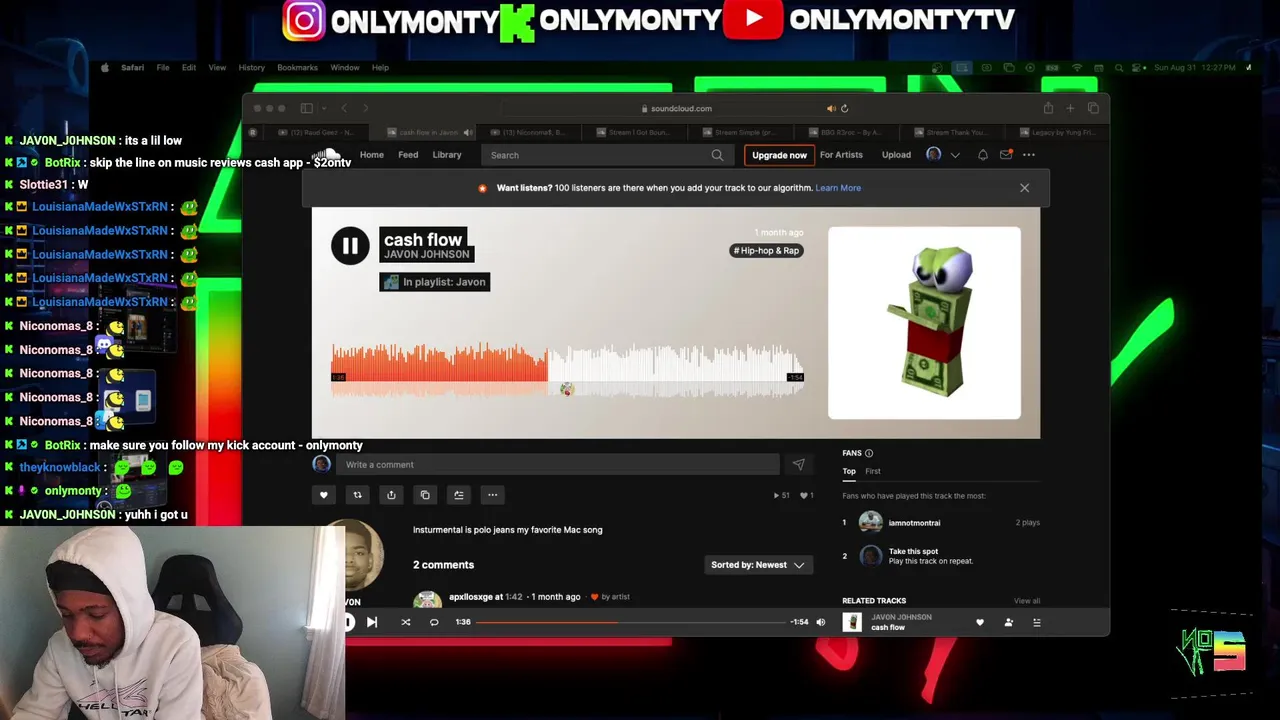Click the player bar progress line

tap(630, 622)
